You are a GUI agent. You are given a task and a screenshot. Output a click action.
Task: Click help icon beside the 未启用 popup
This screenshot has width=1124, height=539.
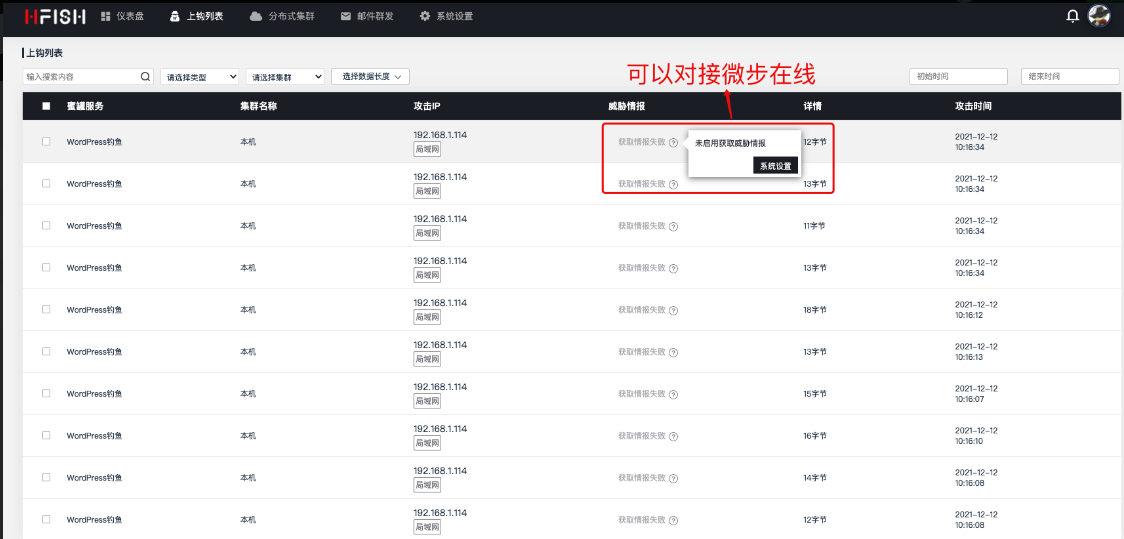coord(673,143)
